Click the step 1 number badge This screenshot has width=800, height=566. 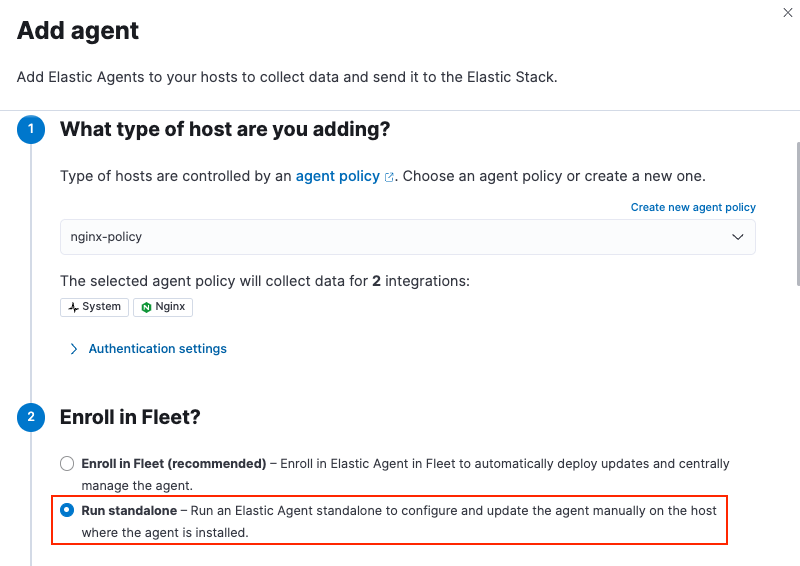(x=31, y=130)
